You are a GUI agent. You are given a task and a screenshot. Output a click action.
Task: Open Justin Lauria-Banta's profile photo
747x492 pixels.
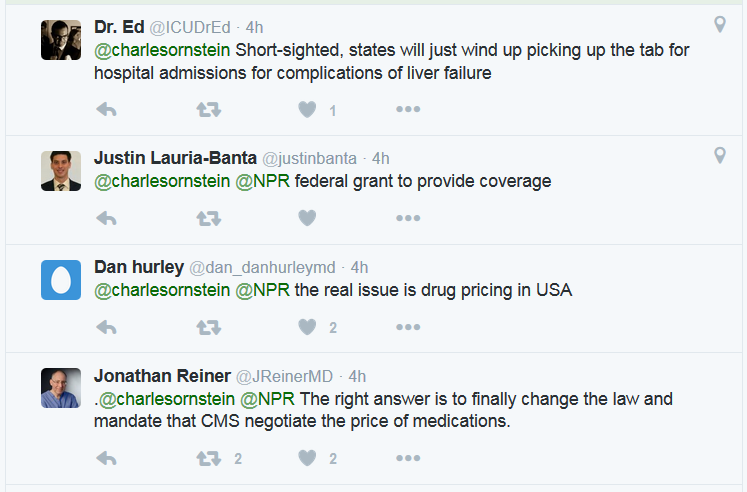(x=60, y=170)
